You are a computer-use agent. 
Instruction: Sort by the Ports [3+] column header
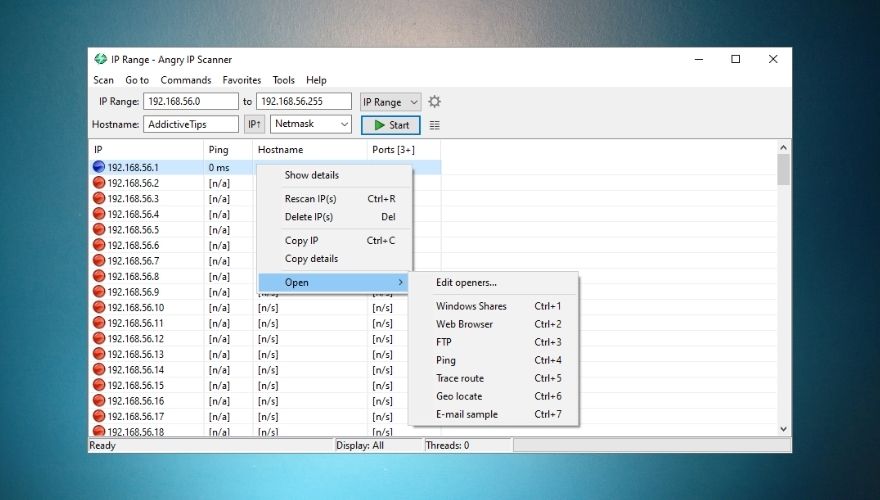(404, 150)
